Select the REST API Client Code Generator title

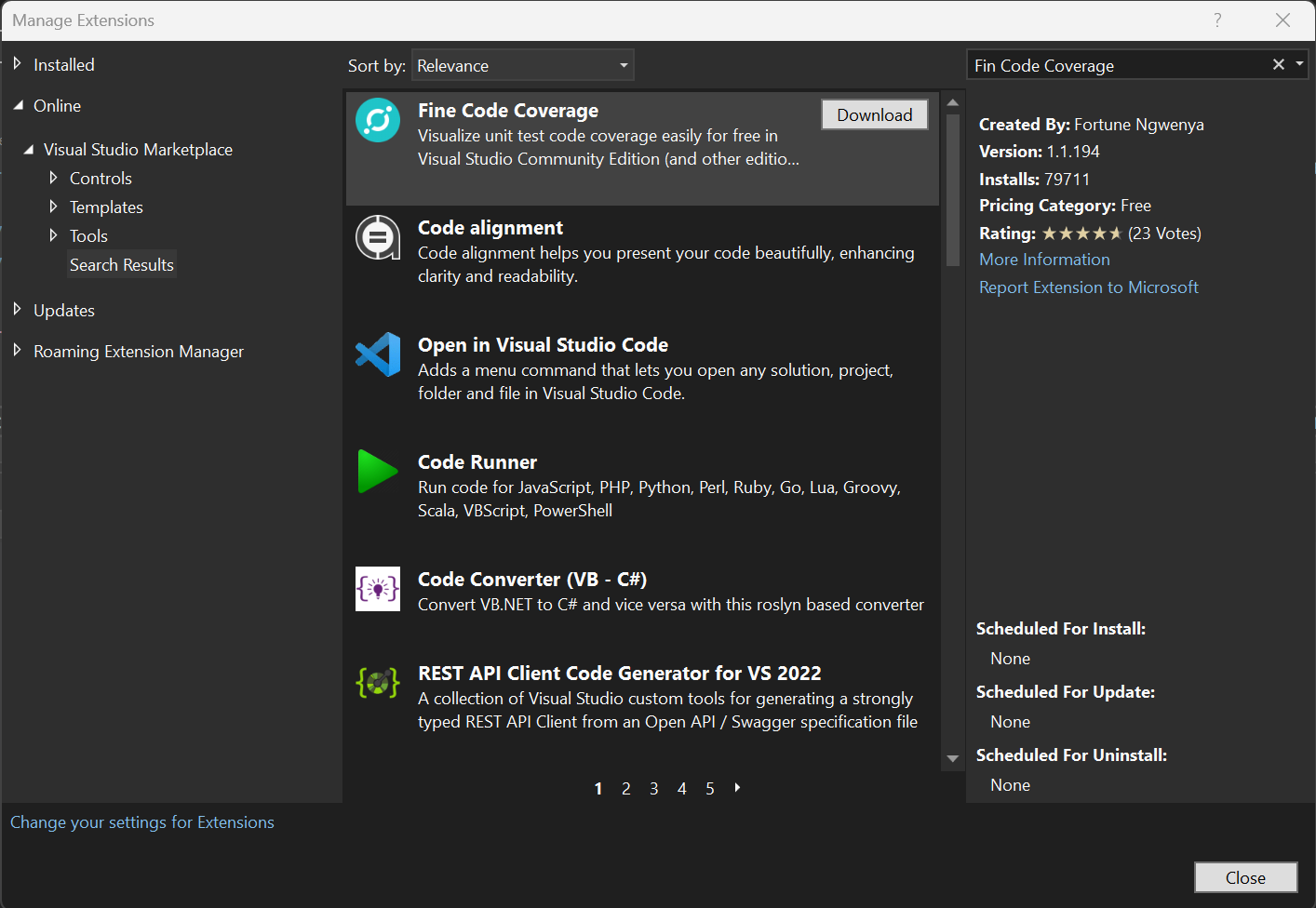tap(620, 674)
